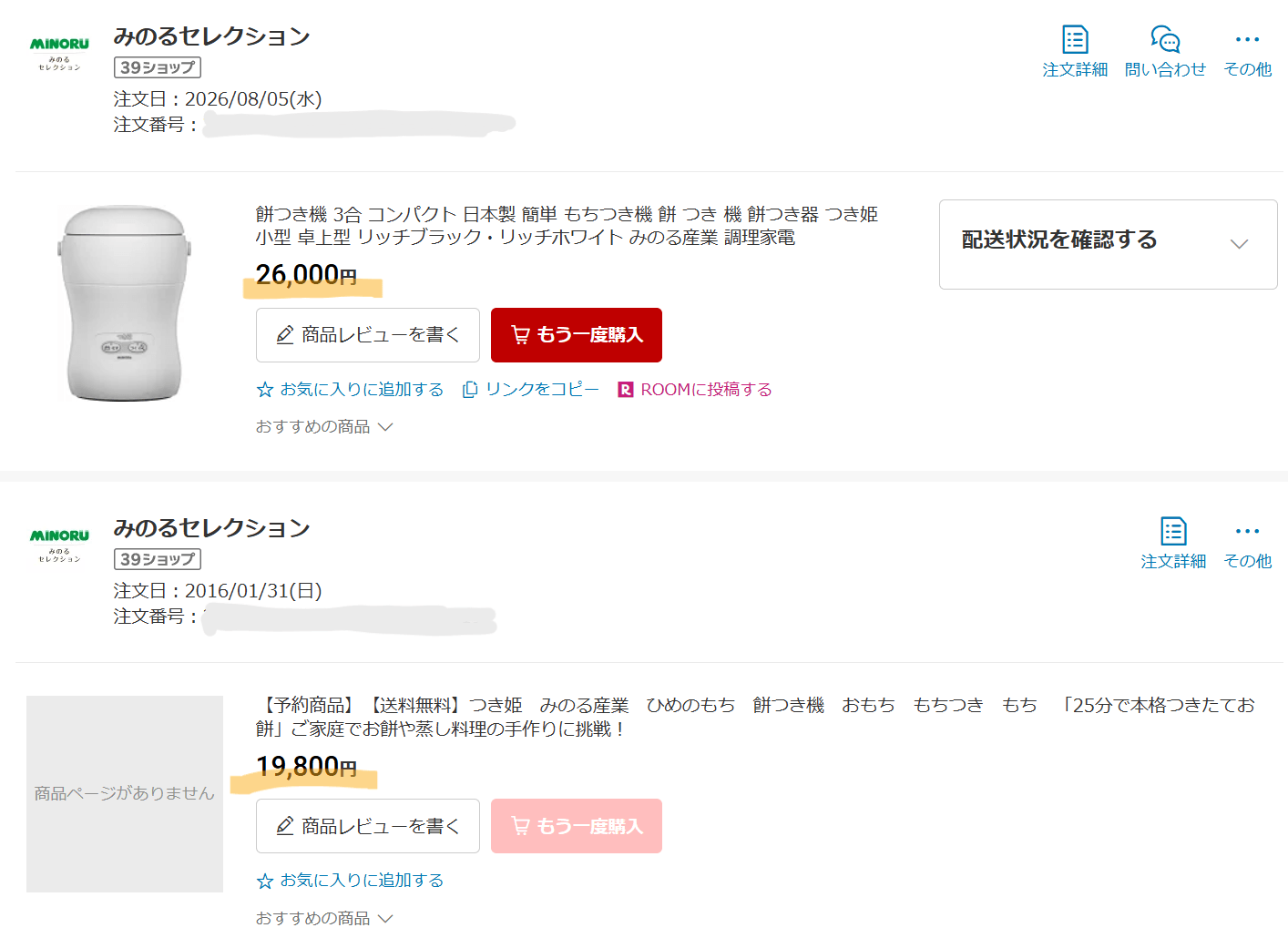Click ROOMに投稿する link

click(x=694, y=390)
